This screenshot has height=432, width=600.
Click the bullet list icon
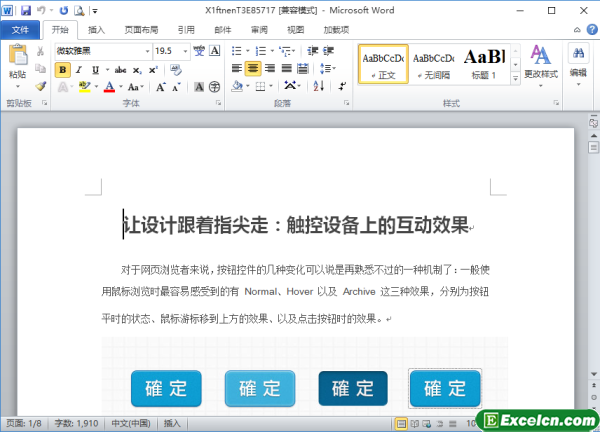[237, 50]
